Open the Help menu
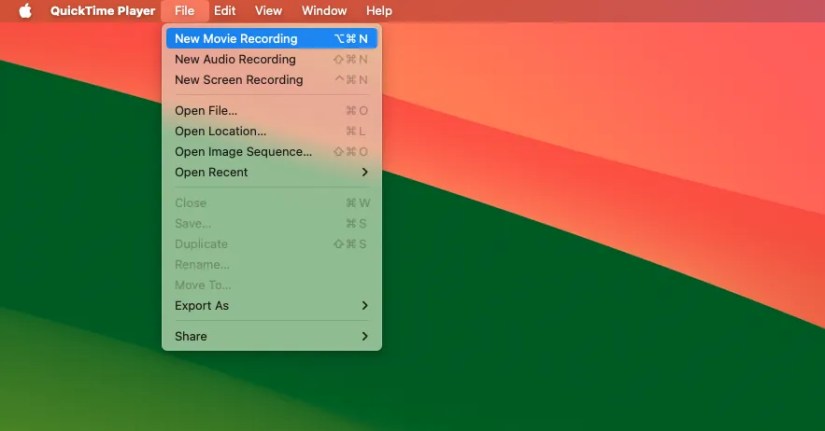This screenshot has height=431, width=825. [x=379, y=11]
